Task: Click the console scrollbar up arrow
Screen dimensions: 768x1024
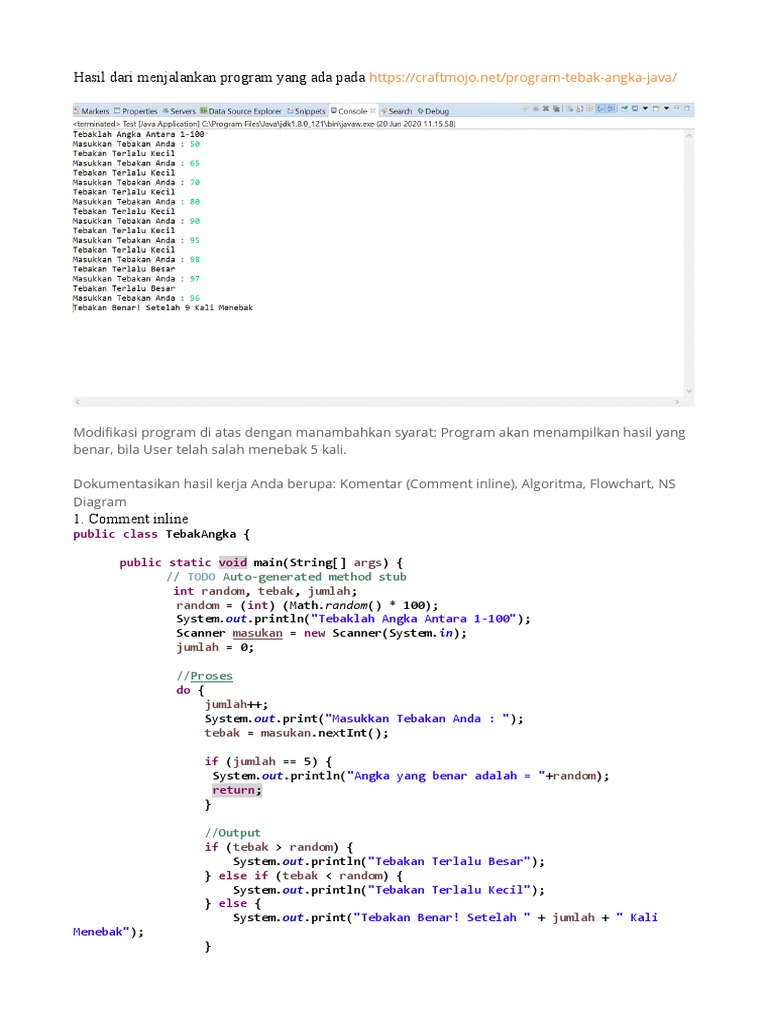Action: (x=688, y=136)
